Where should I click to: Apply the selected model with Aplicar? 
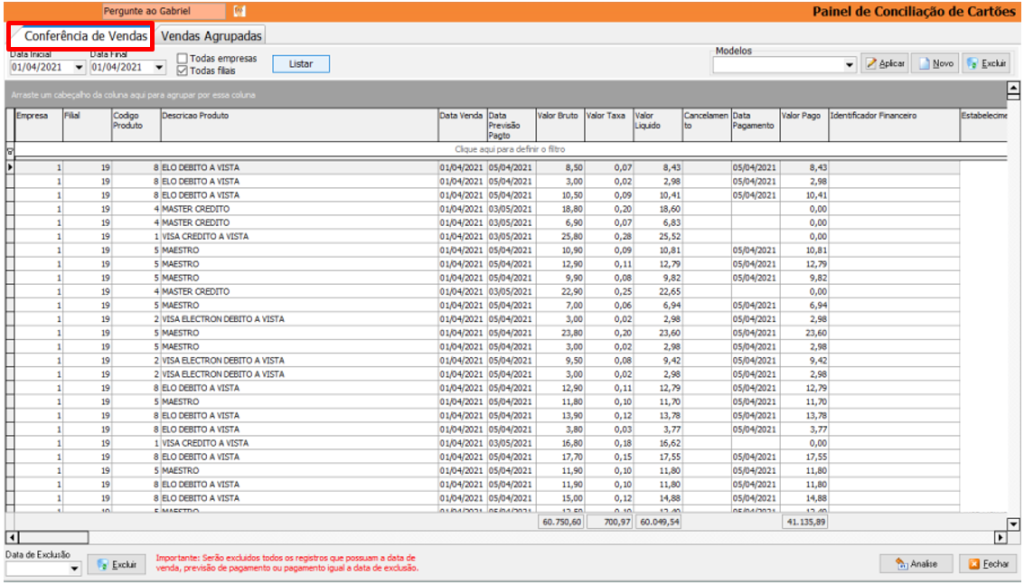(x=885, y=63)
